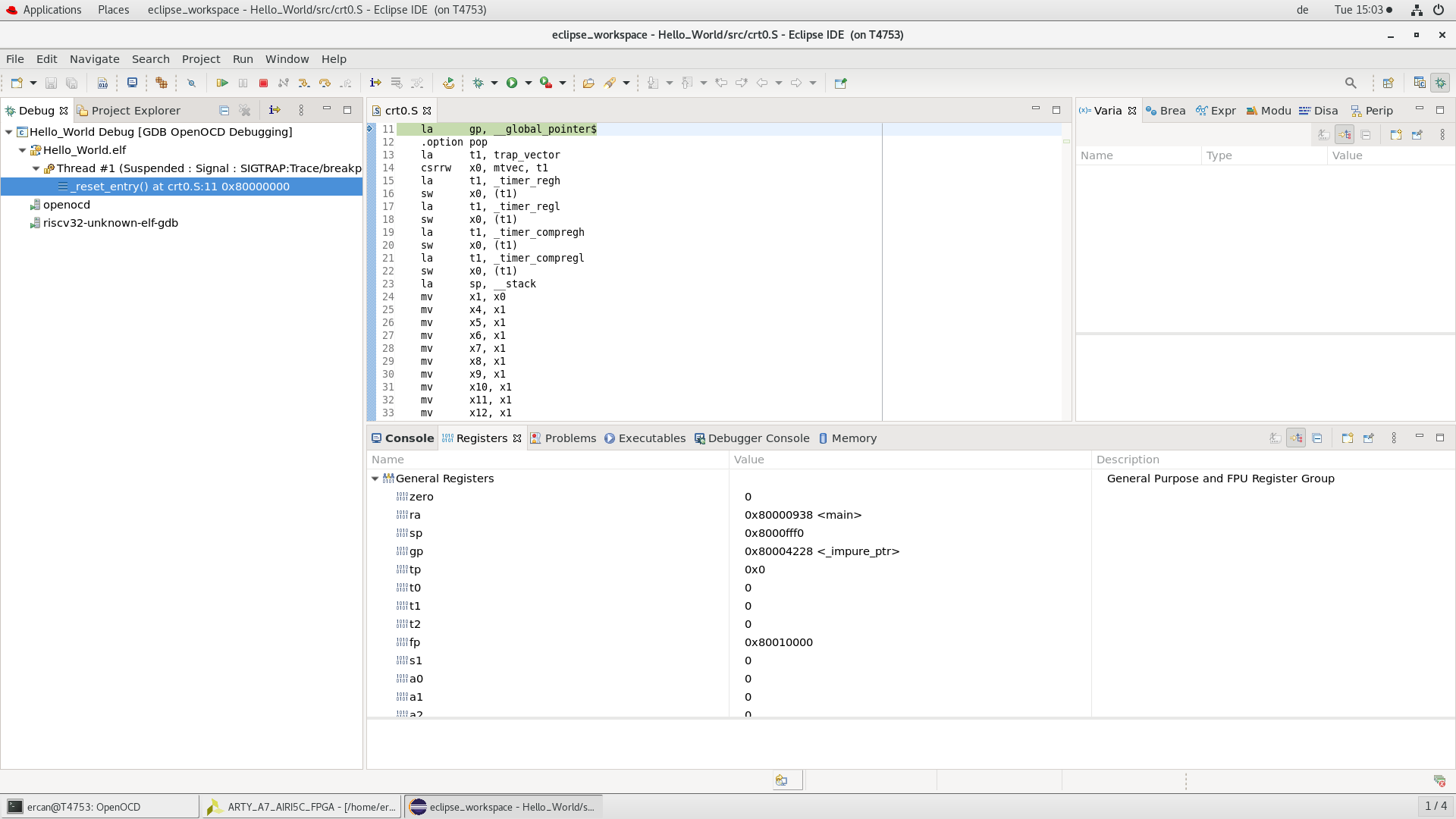Switch to the Executables tab
Screen dimensions: 1456x819
pos(645,438)
